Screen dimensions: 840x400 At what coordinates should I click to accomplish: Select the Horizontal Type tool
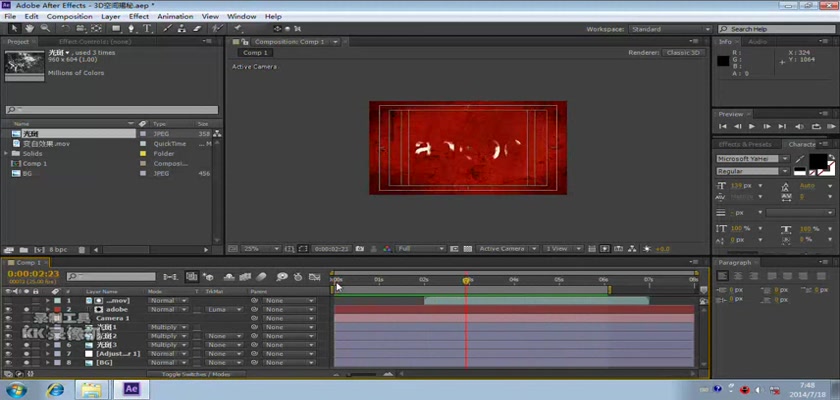point(147,29)
